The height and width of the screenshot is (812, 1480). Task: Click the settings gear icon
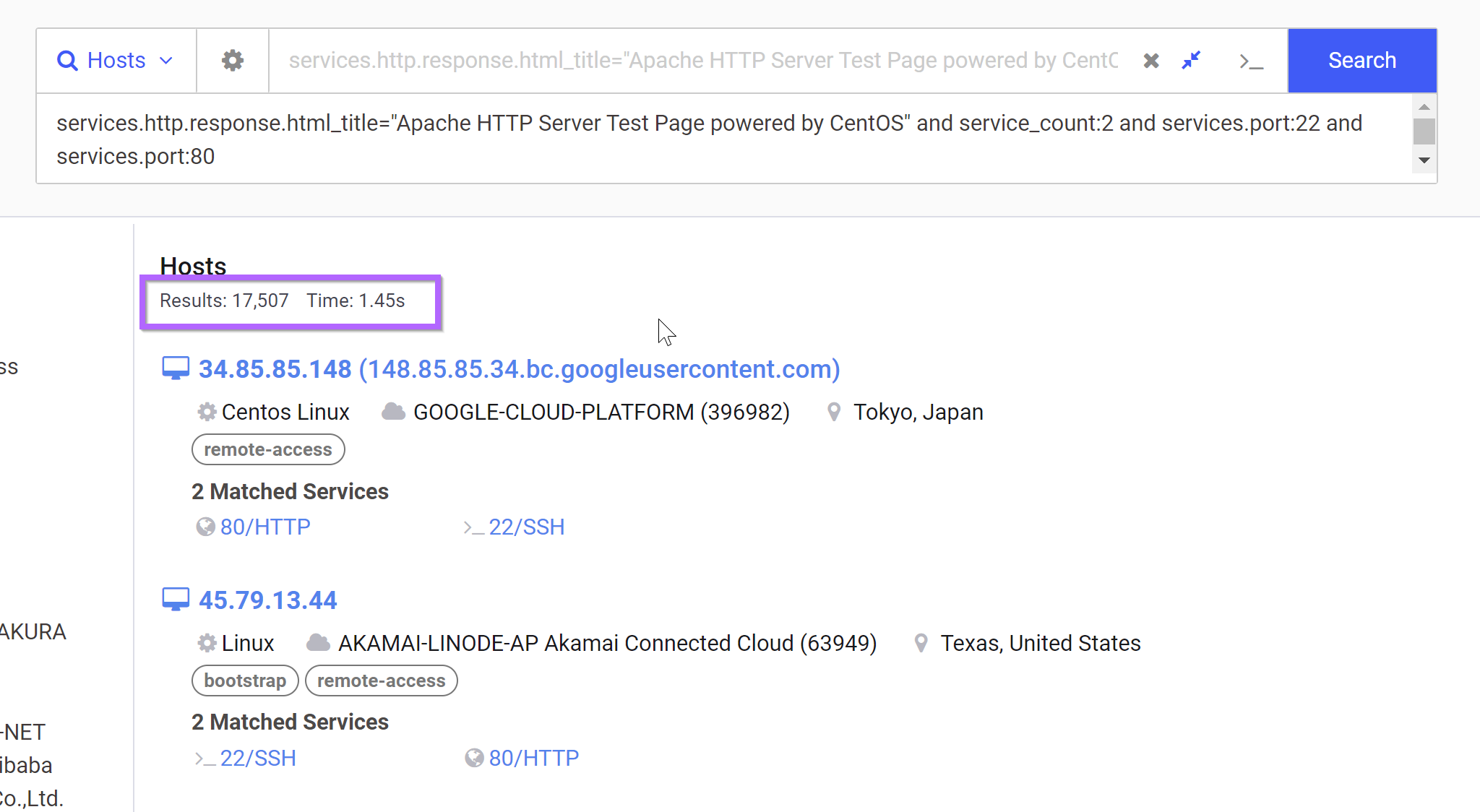pyautogui.click(x=233, y=60)
